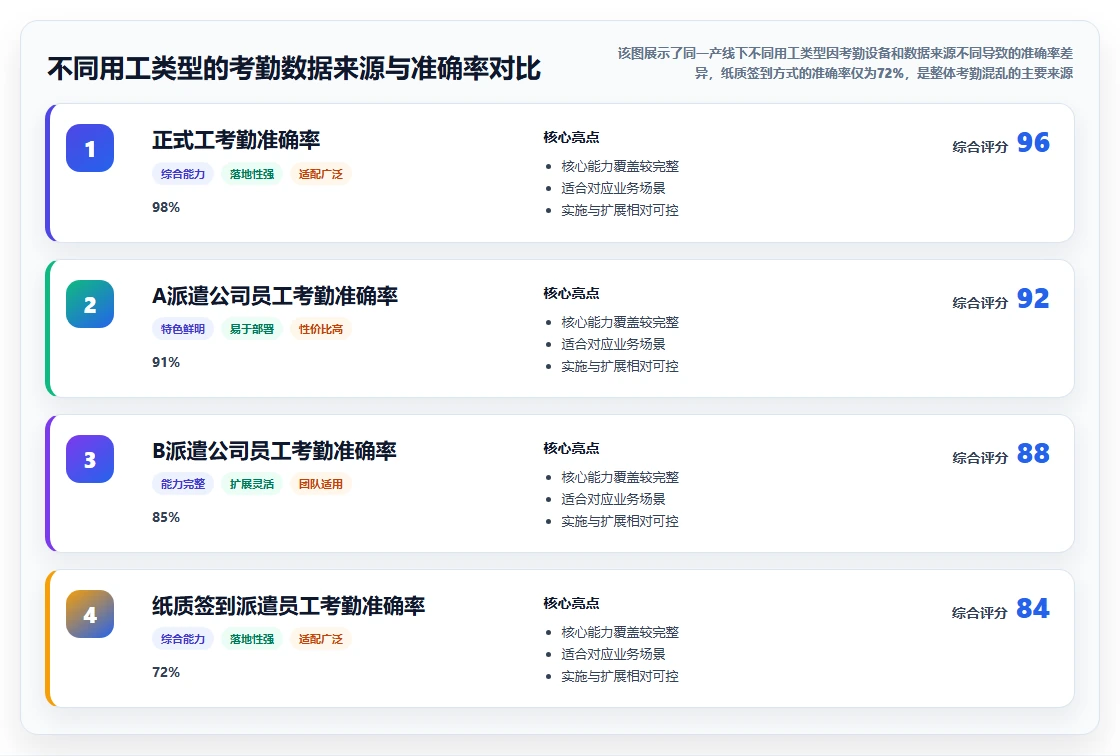
Task: Click the 综合能力 tag in 纸质签到 card
Action: point(183,639)
